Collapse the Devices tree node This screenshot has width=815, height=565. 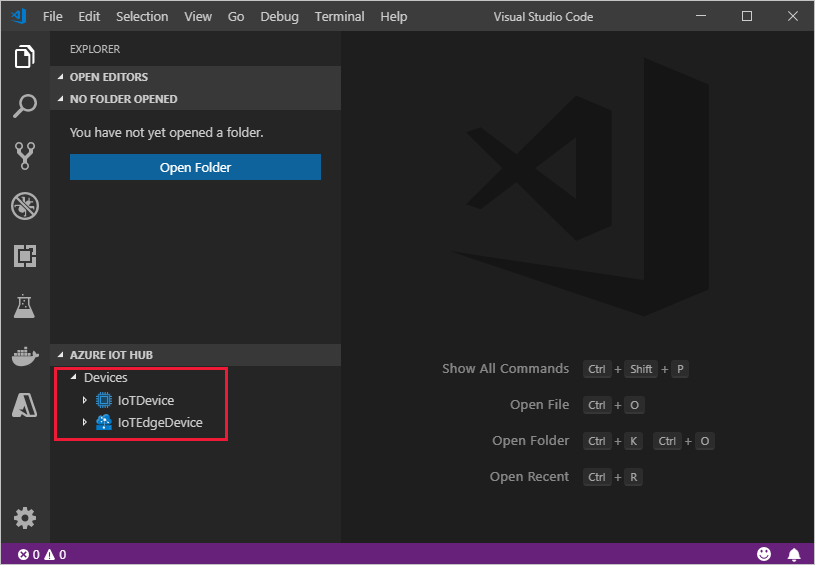point(72,378)
